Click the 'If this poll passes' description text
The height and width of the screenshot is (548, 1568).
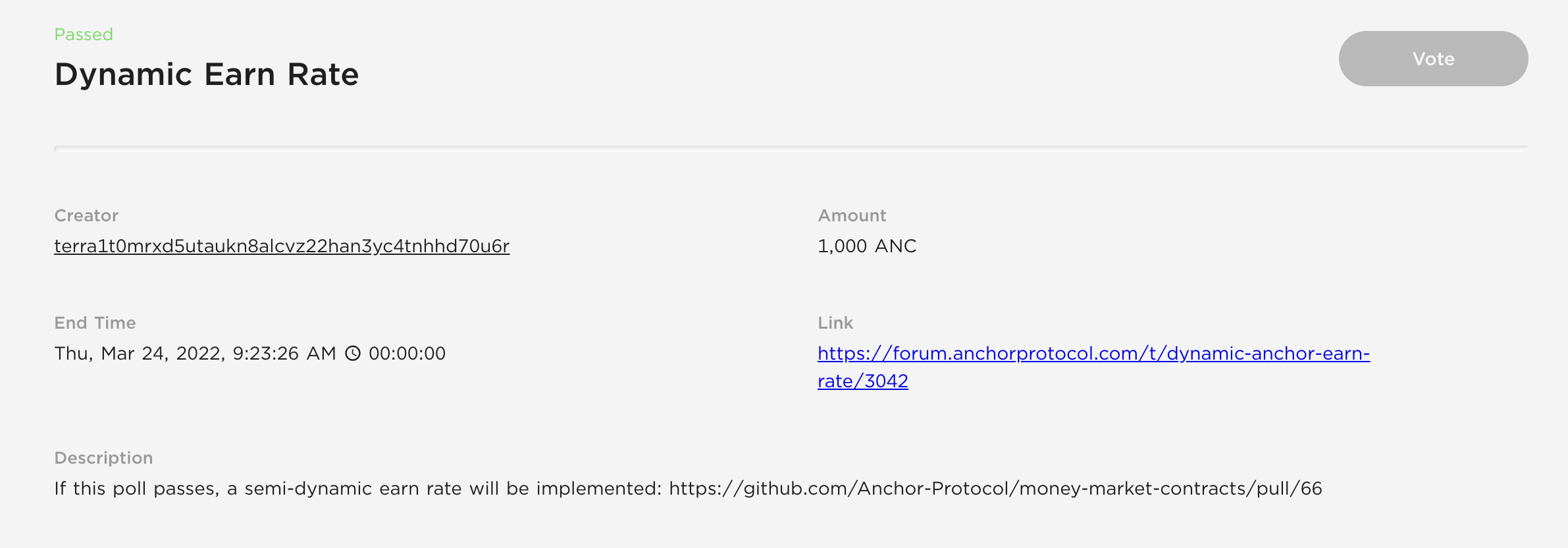(136, 489)
